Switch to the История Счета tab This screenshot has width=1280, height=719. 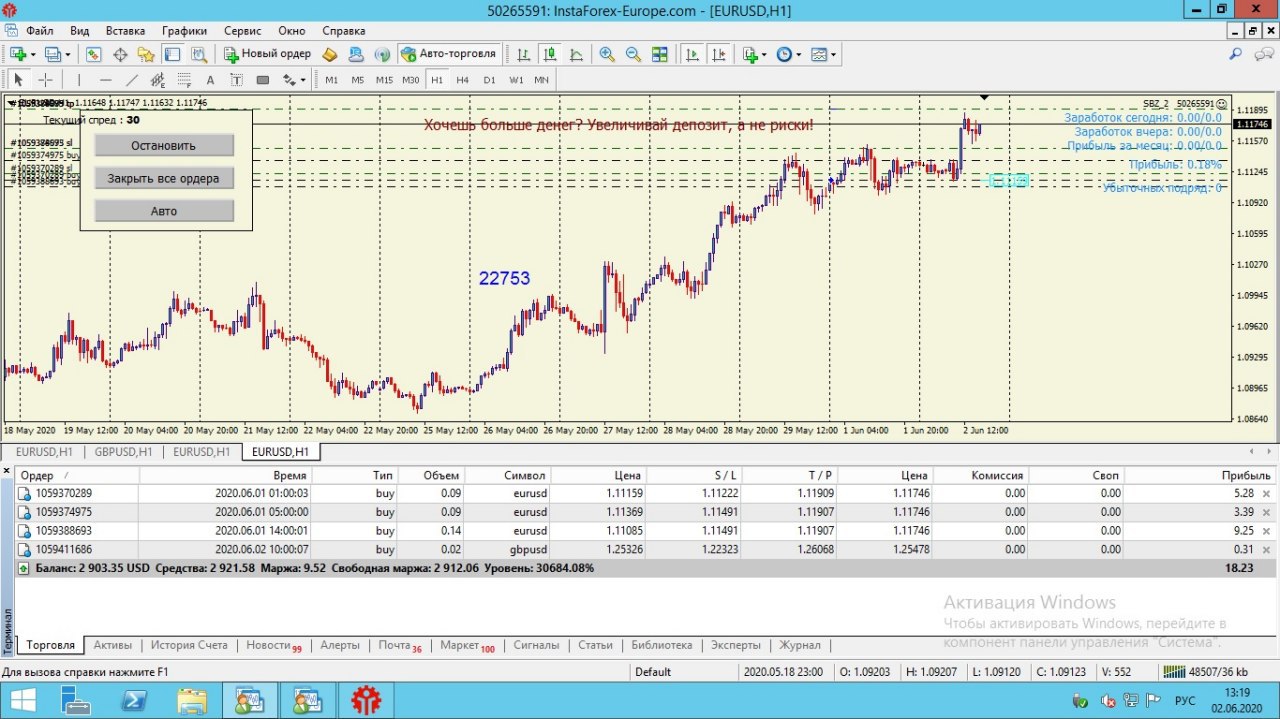coord(189,646)
